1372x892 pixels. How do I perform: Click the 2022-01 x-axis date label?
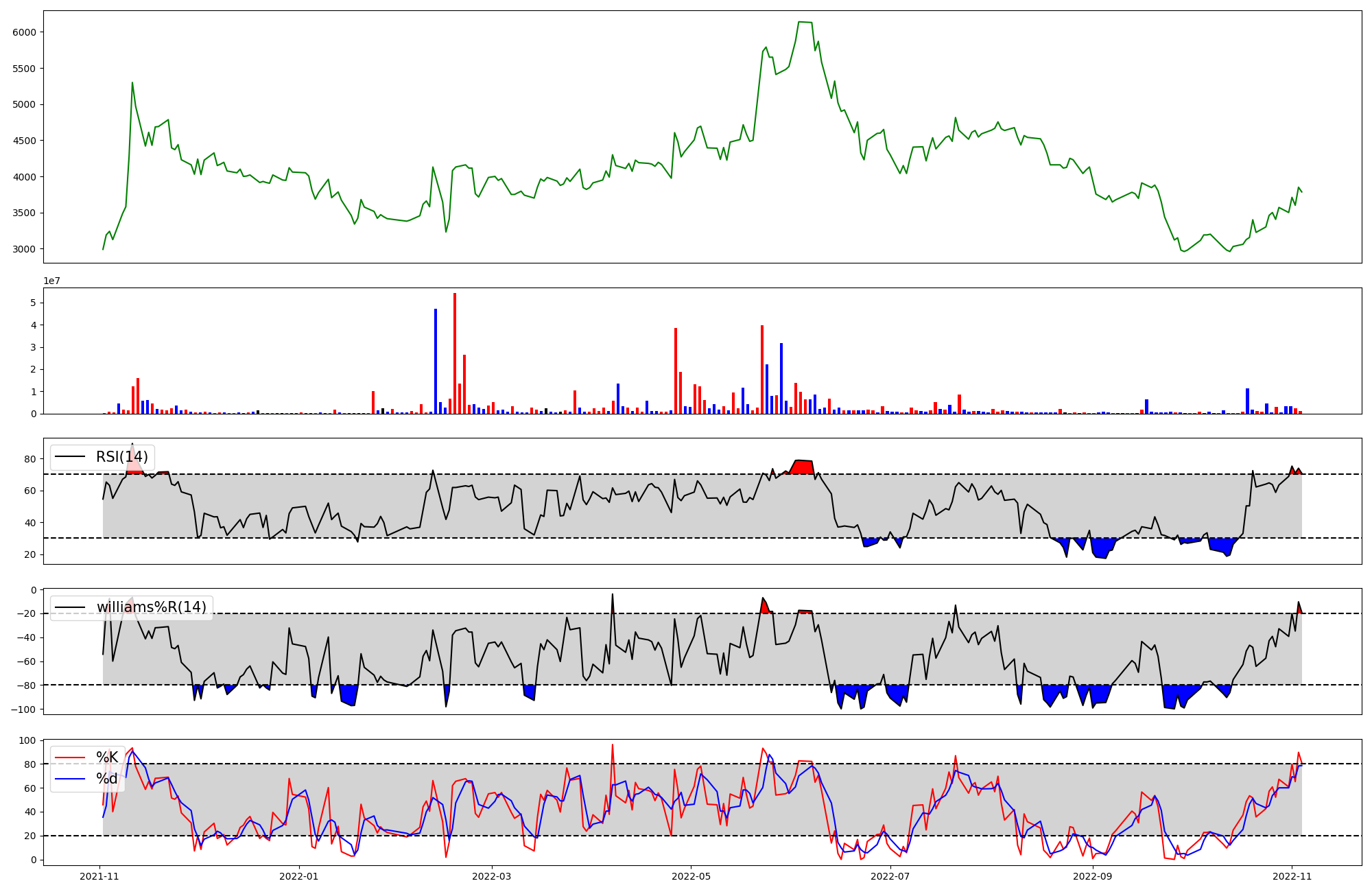pos(299,876)
